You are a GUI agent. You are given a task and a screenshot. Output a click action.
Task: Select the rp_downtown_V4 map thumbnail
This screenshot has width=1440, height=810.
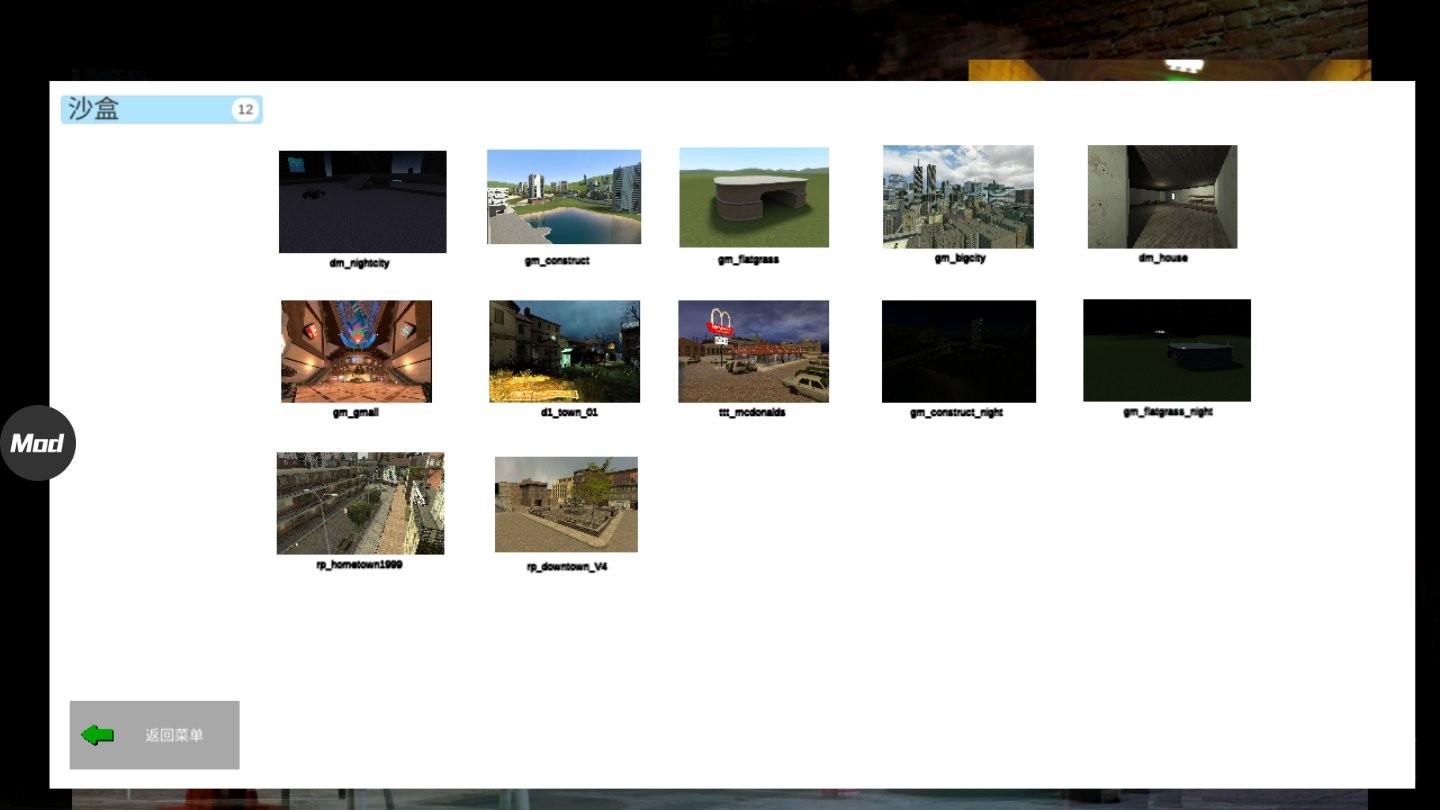pos(566,504)
